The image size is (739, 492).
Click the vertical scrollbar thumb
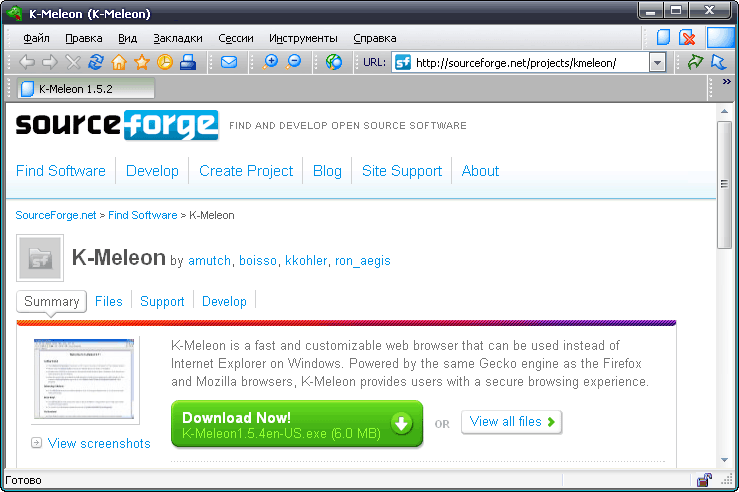coord(724,184)
